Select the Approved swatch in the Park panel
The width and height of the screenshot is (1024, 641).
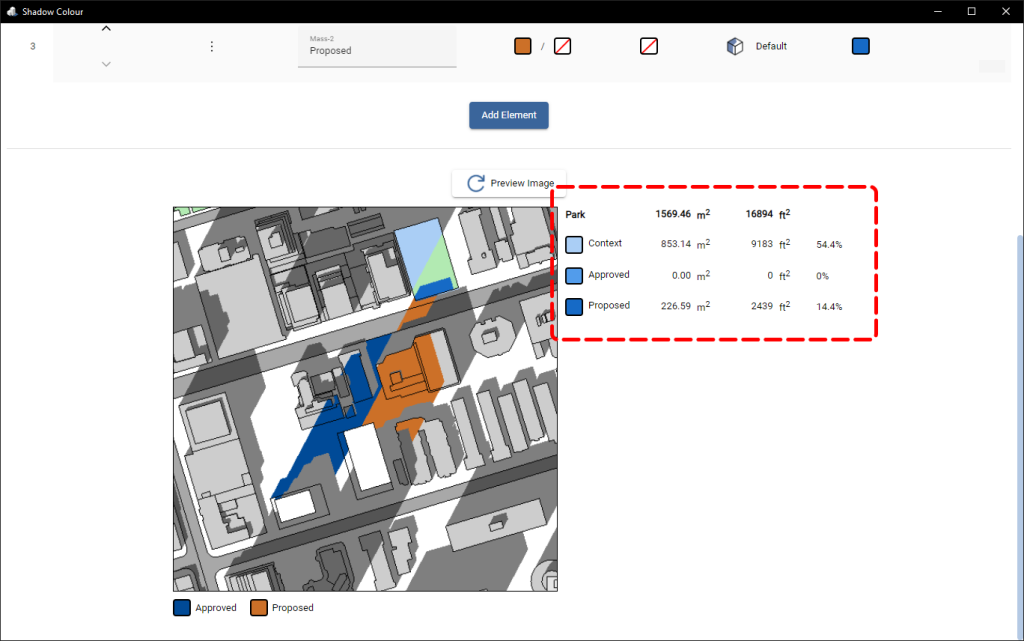pos(572,275)
